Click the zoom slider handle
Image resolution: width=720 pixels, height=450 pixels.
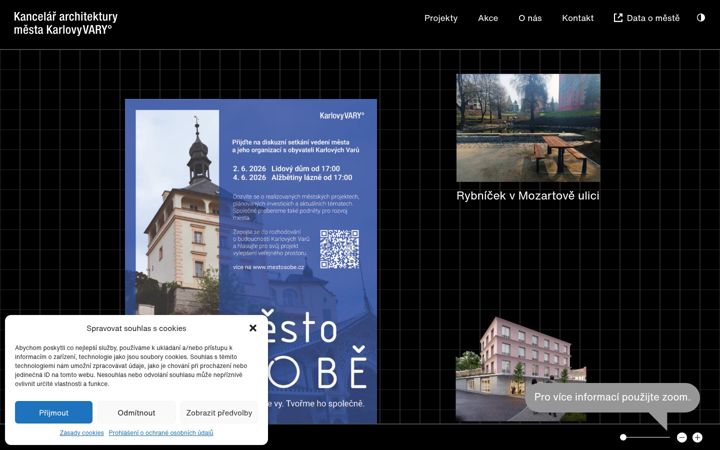point(623,437)
